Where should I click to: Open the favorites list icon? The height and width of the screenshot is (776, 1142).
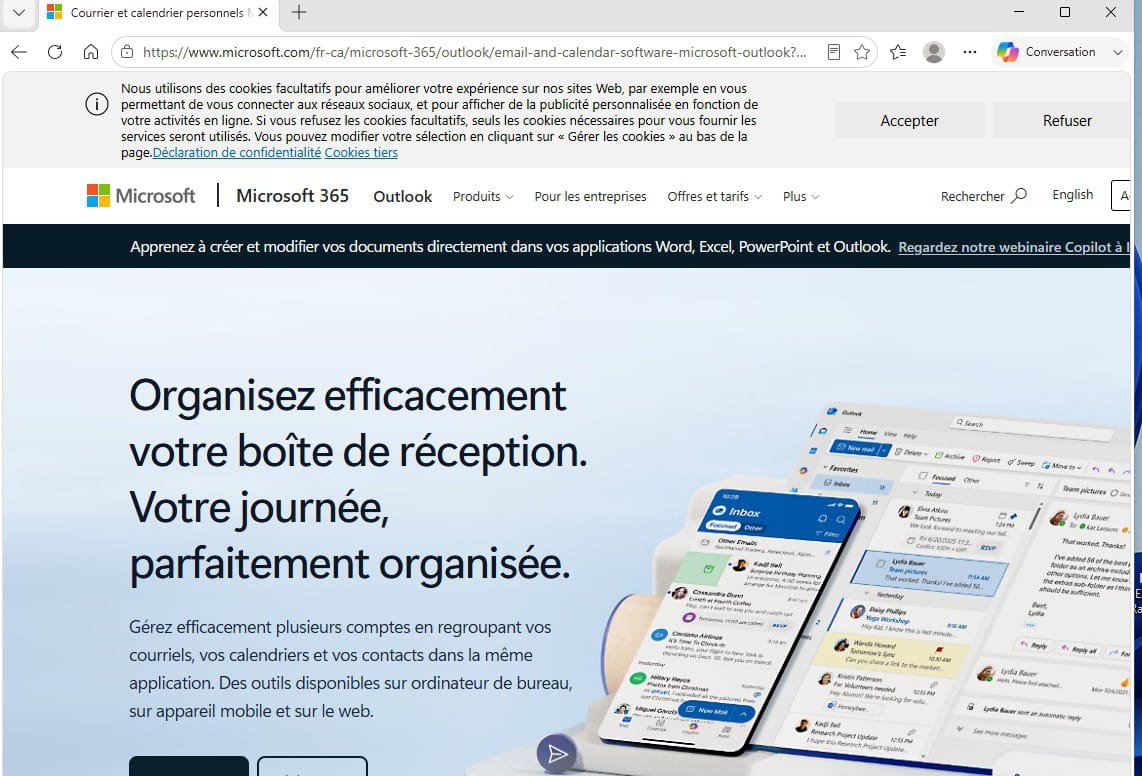898,52
